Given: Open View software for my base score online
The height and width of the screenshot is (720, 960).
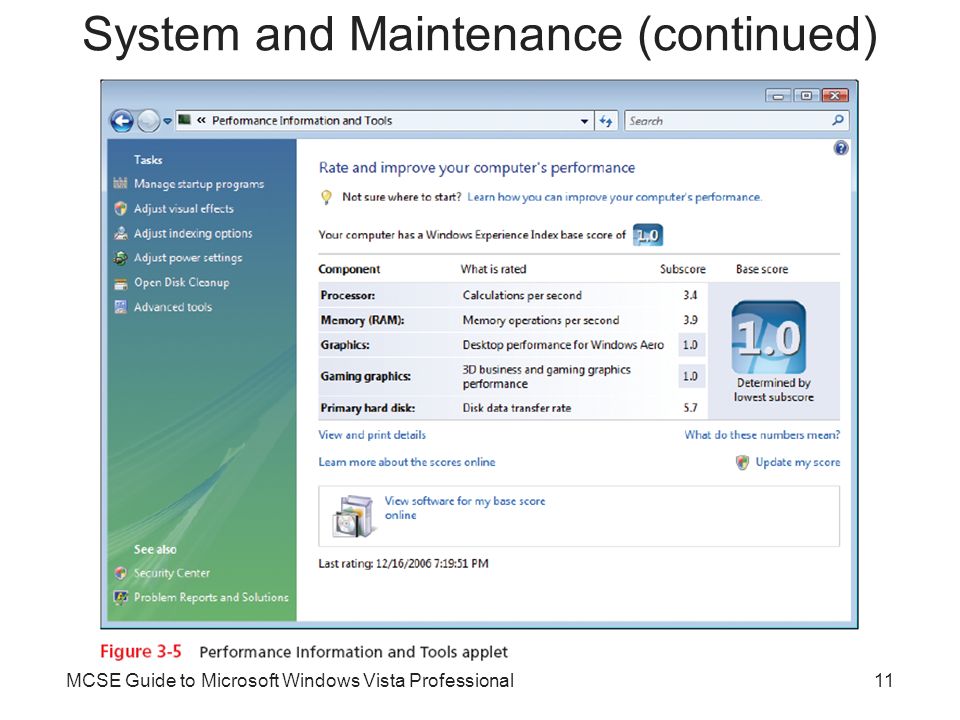Looking at the screenshot, I should click(x=465, y=508).
